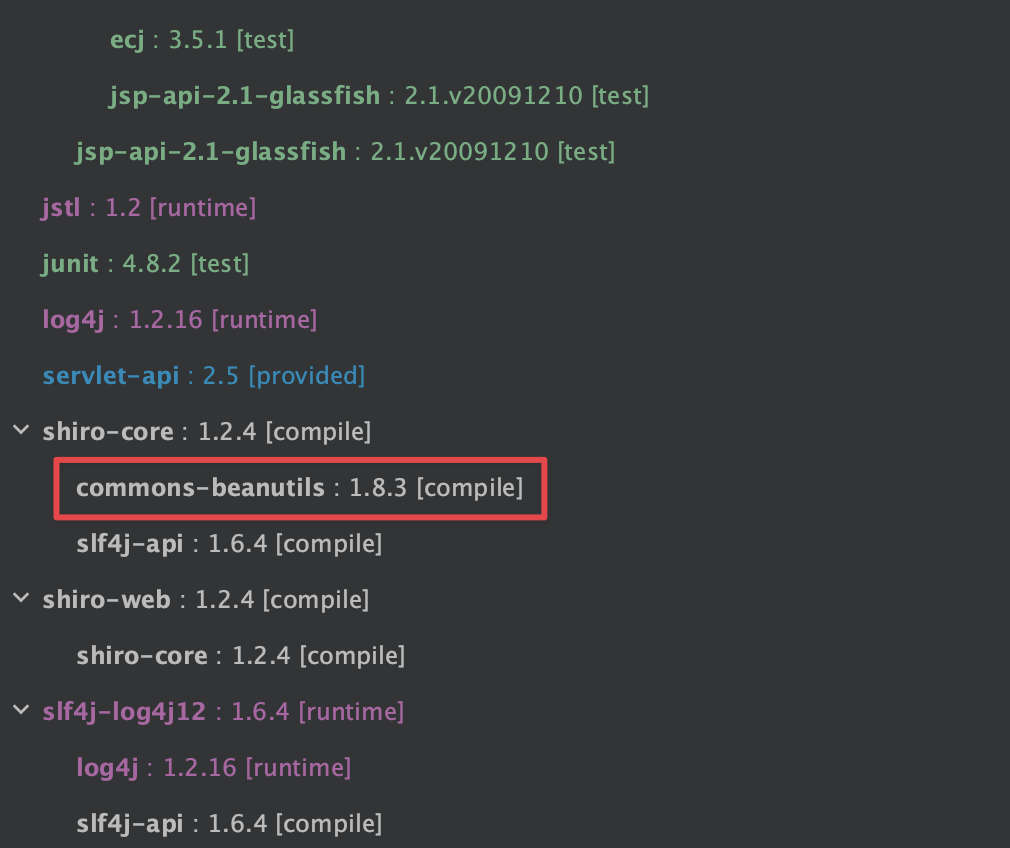This screenshot has width=1010, height=848.
Task: Select the shiro-web 1.2.4 compile item
Action: 106,600
